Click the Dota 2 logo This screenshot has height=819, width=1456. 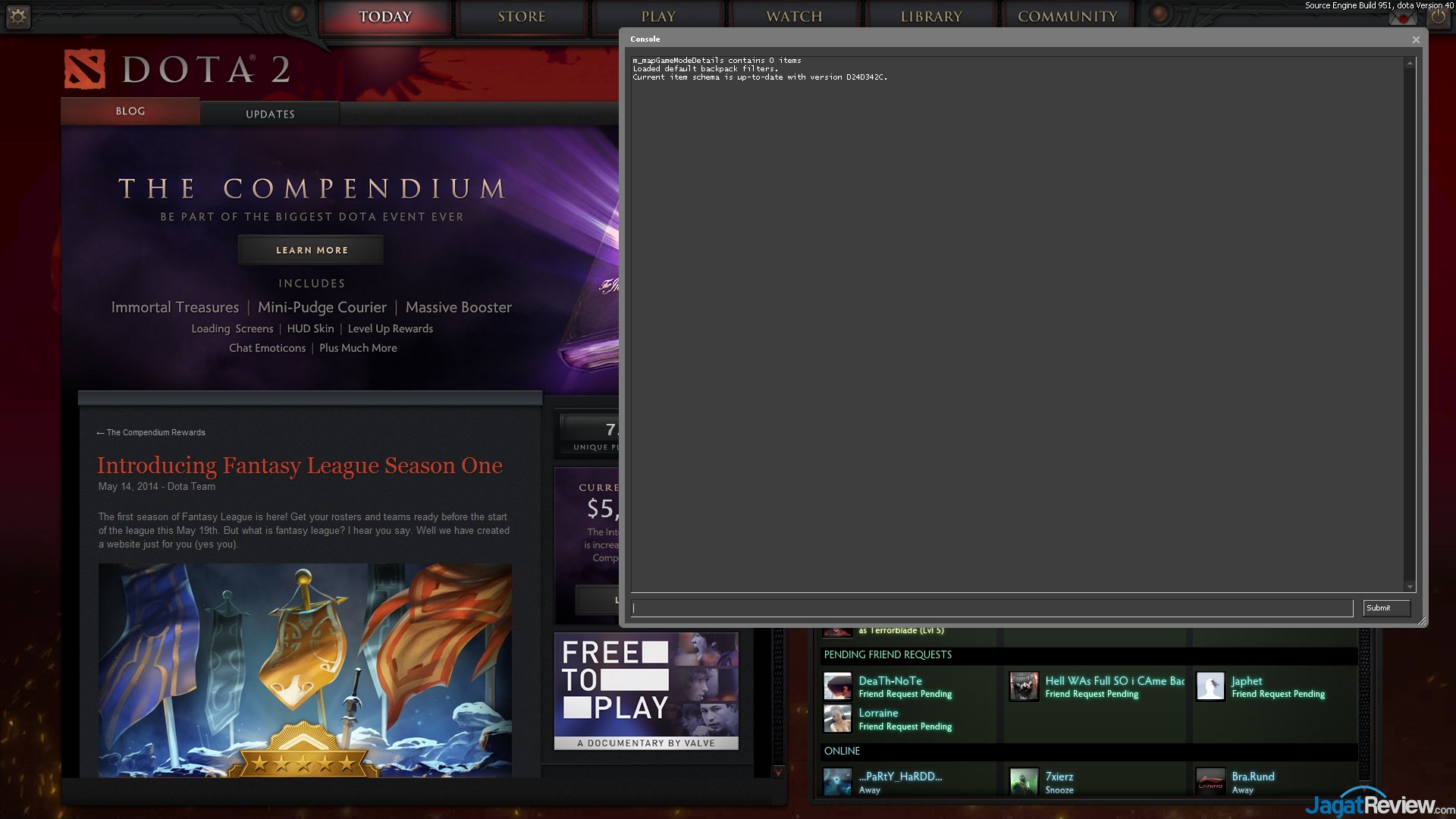click(177, 70)
